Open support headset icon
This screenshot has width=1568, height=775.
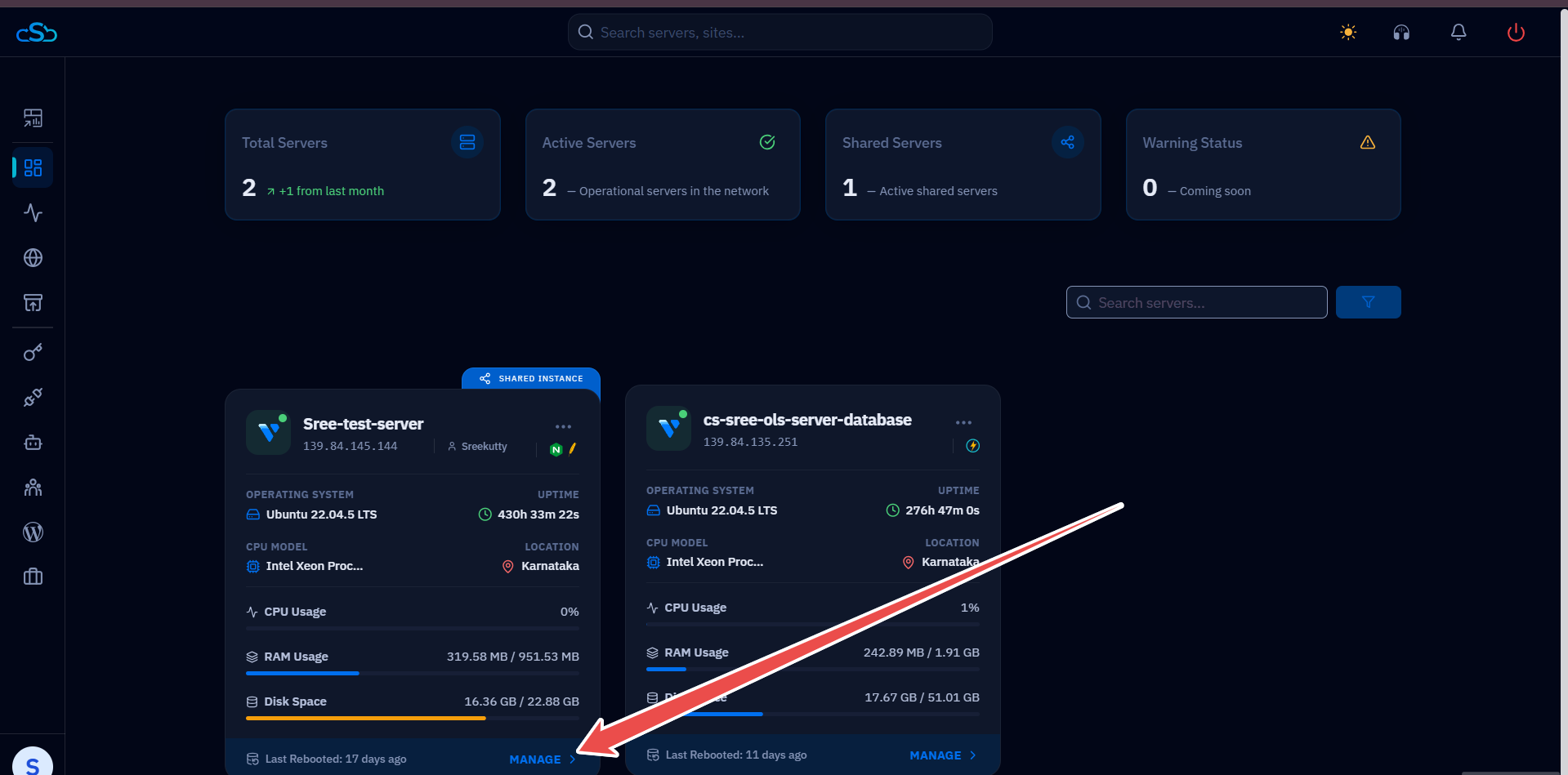pos(1401,32)
